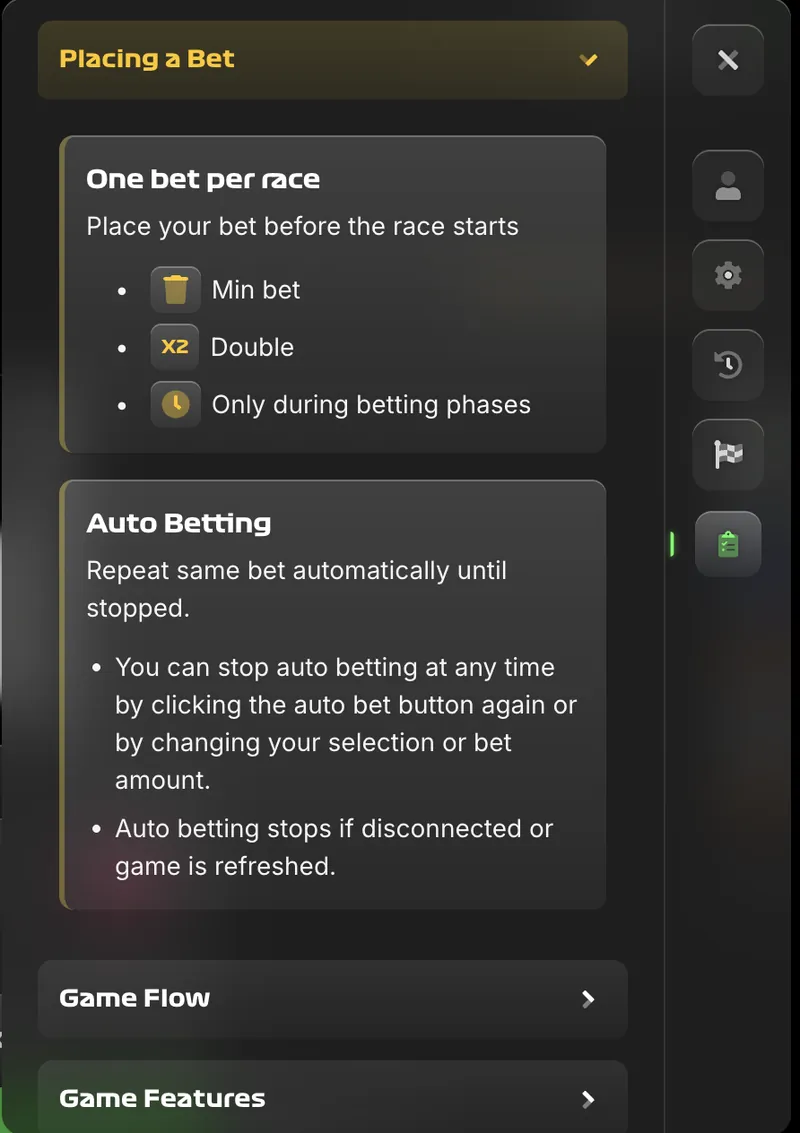This screenshot has height=1133, width=800.
Task: Select the x2 Double bet icon
Action: pyautogui.click(x=175, y=347)
